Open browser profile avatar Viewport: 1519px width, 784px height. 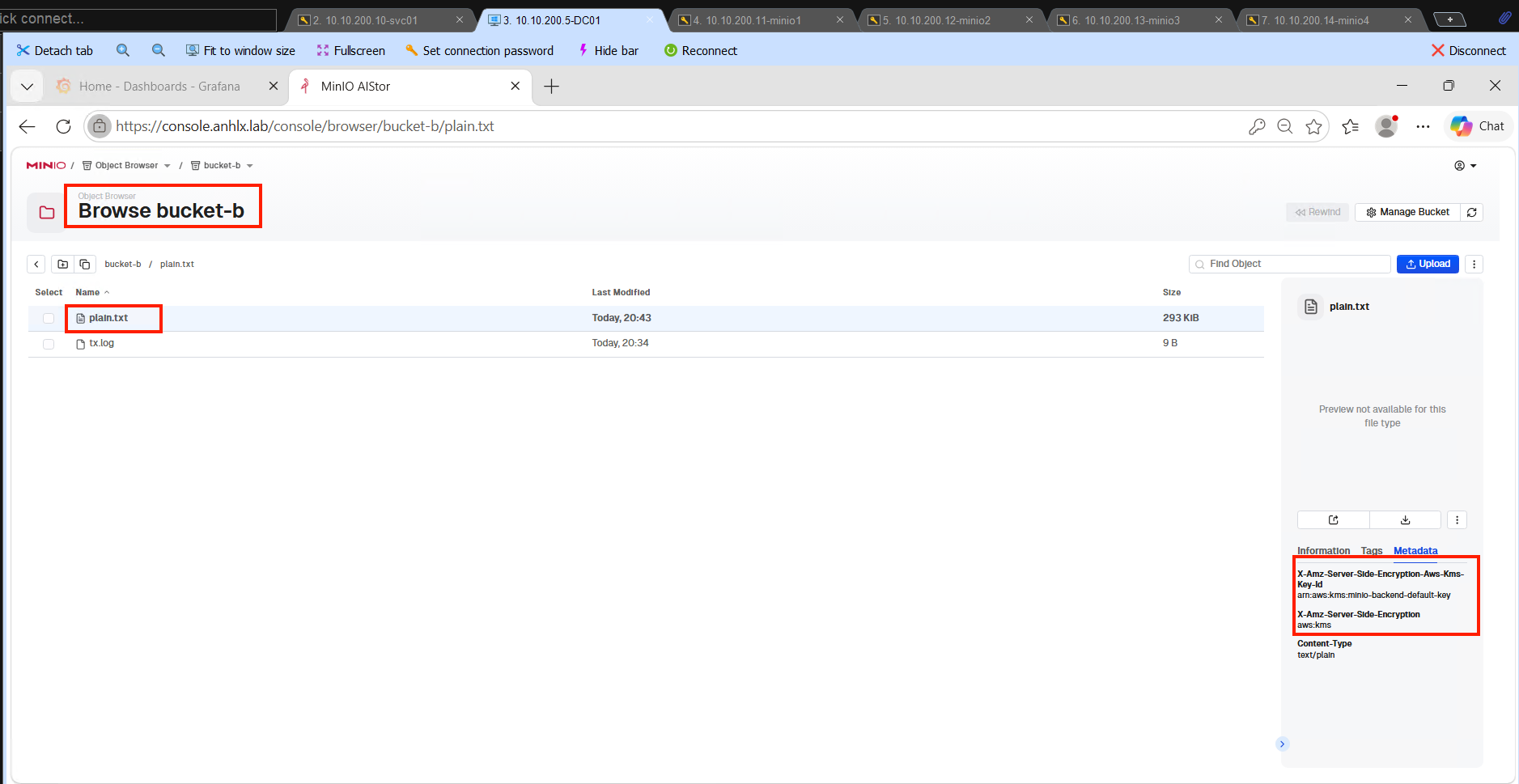coord(1386,126)
